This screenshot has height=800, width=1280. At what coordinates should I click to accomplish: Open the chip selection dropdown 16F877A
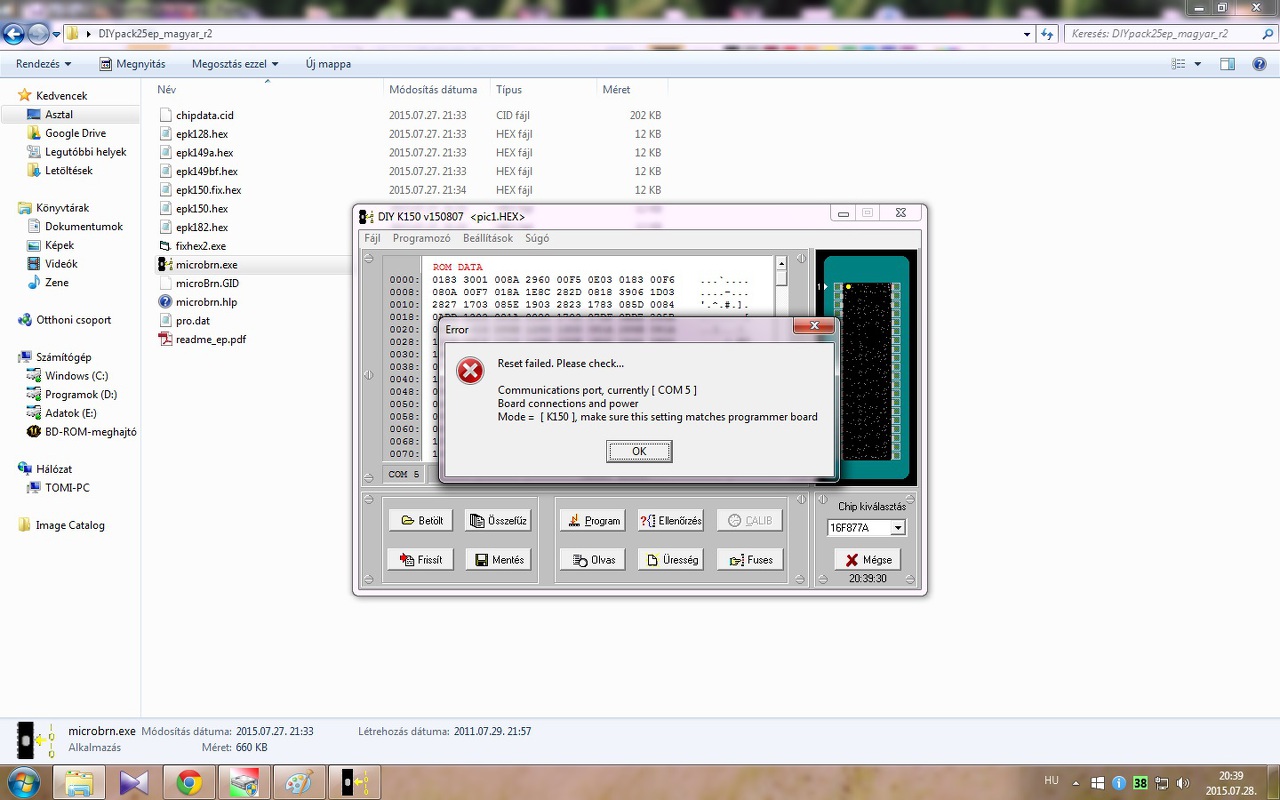coord(897,528)
